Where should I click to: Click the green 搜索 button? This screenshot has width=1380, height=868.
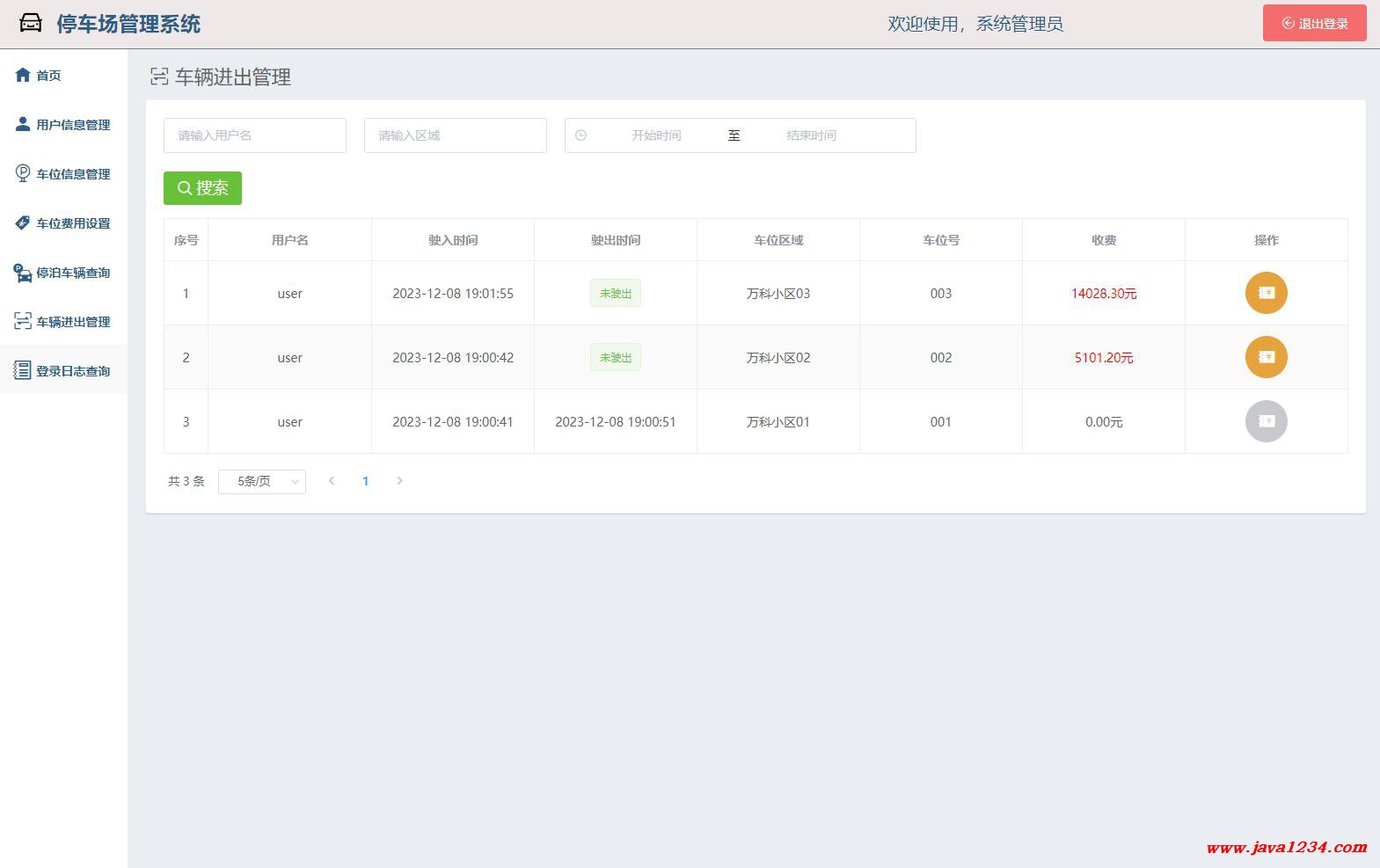point(202,188)
